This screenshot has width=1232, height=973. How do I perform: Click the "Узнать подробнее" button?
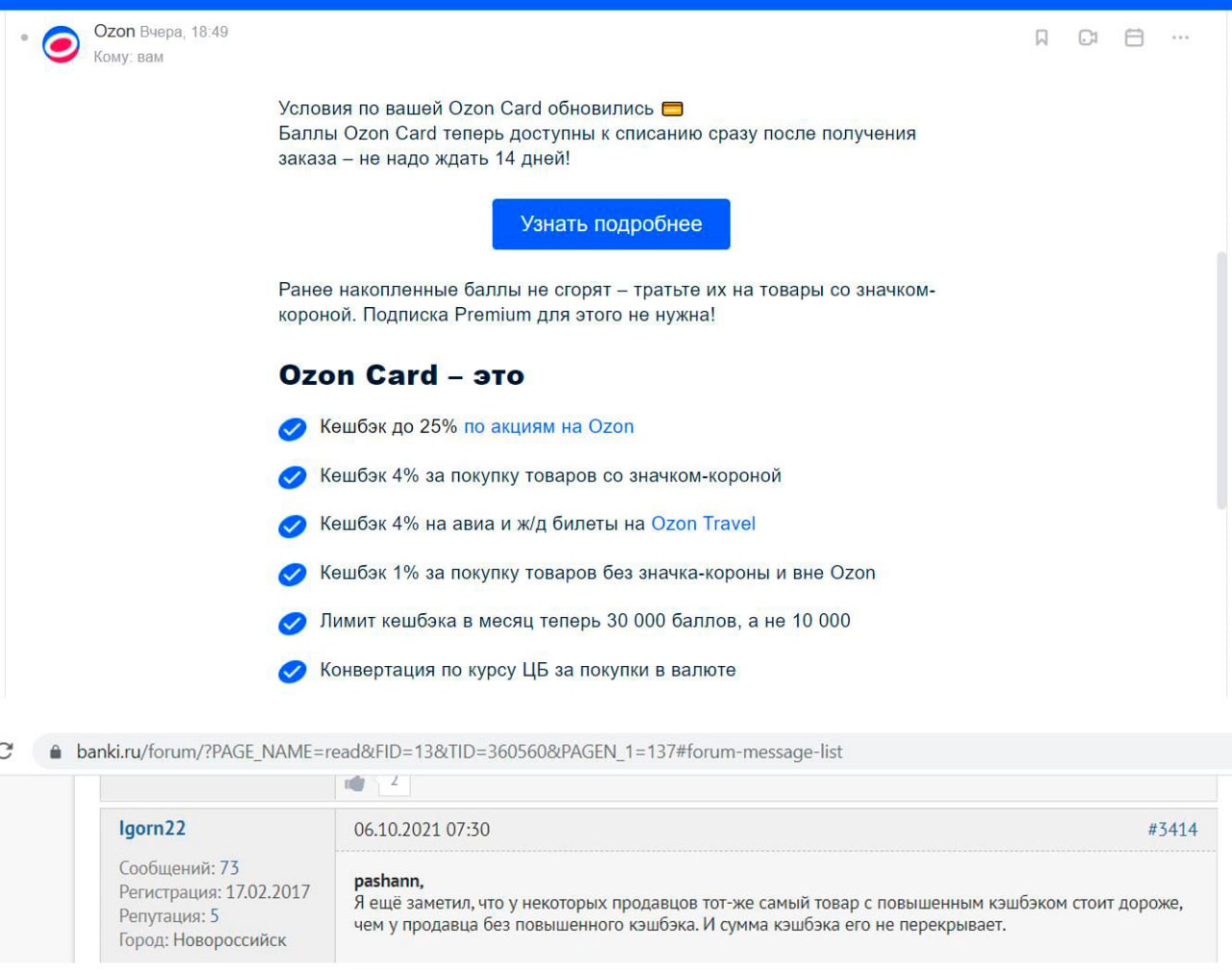click(611, 224)
